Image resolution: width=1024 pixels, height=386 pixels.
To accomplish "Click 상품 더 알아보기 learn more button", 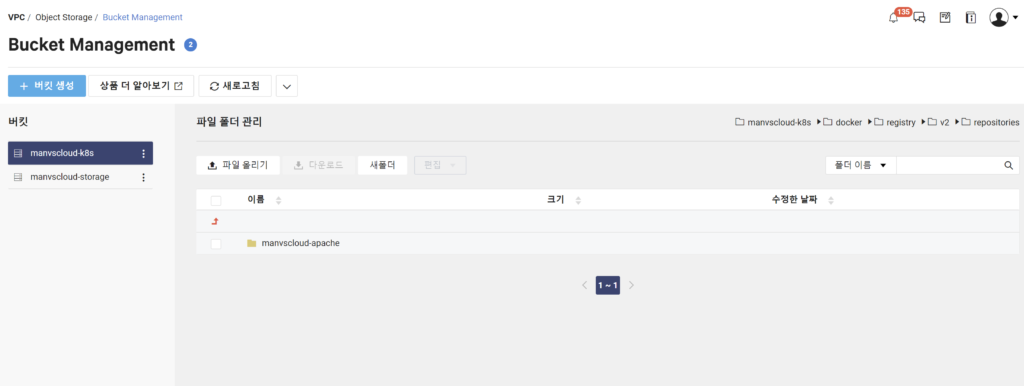I will [x=142, y=86].
